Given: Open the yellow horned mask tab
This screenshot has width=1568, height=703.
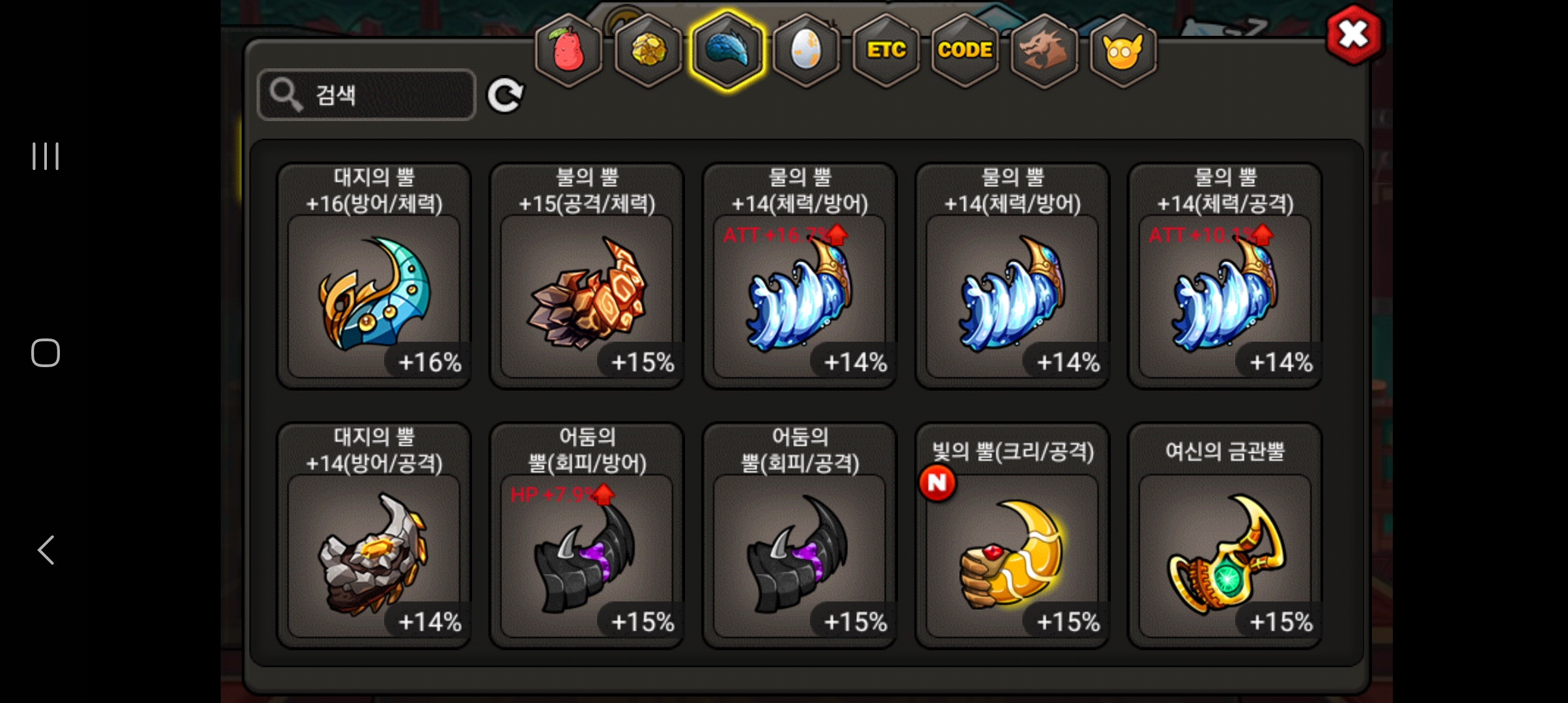Looking at the screenshot, I should pyautogui.click(x=1123, y=50).
